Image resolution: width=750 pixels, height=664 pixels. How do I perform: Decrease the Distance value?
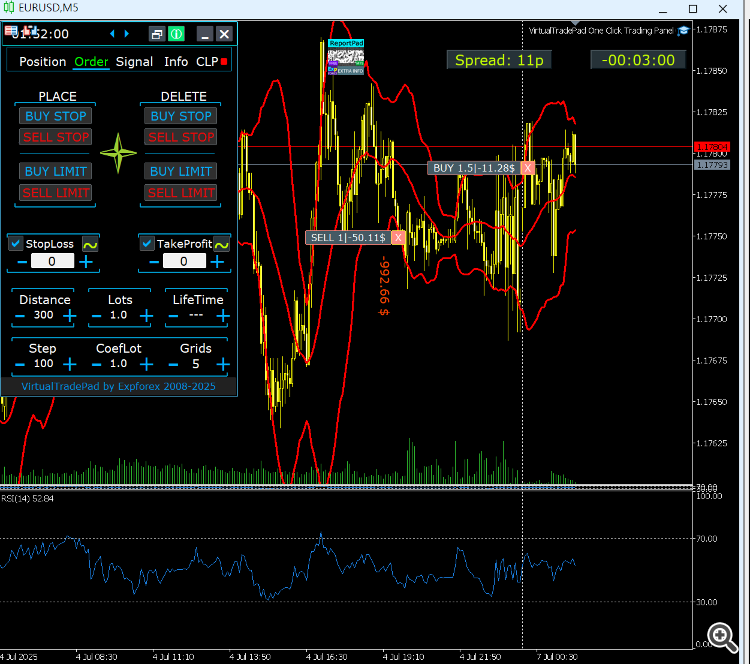pyautogui.click(x=20, y=316)
